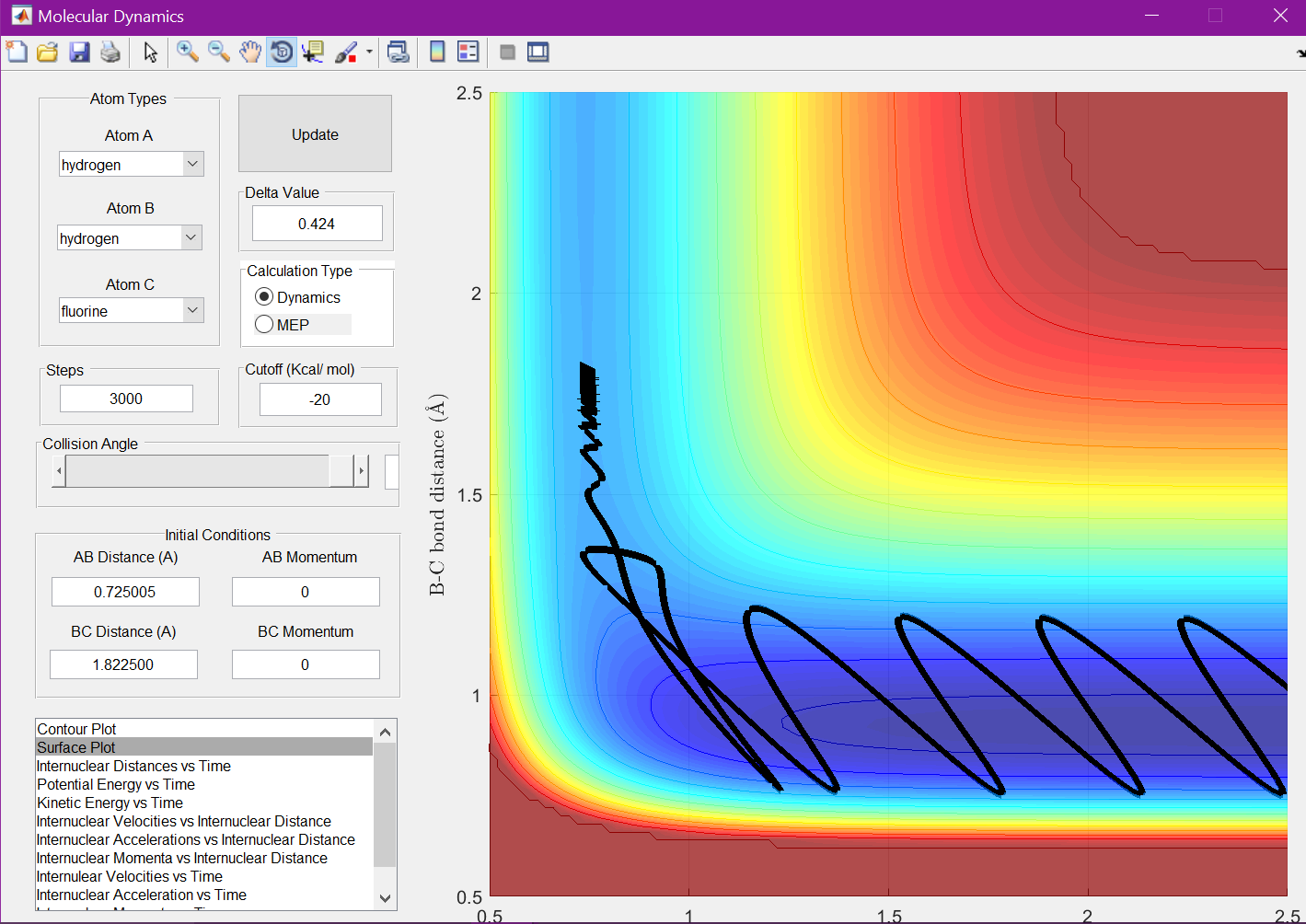Screen dimensions: 1306x924
Task: Activate the Pan hand tool
Action: 250,52
